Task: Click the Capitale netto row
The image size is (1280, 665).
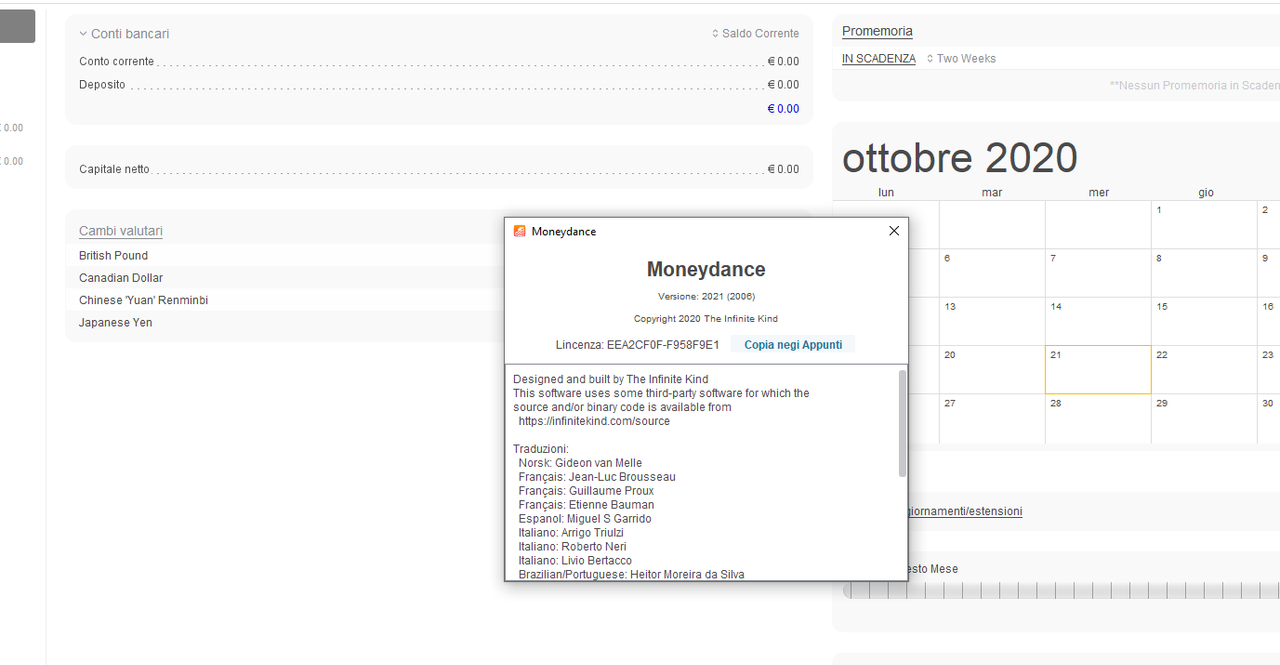Action: (439, 169)
